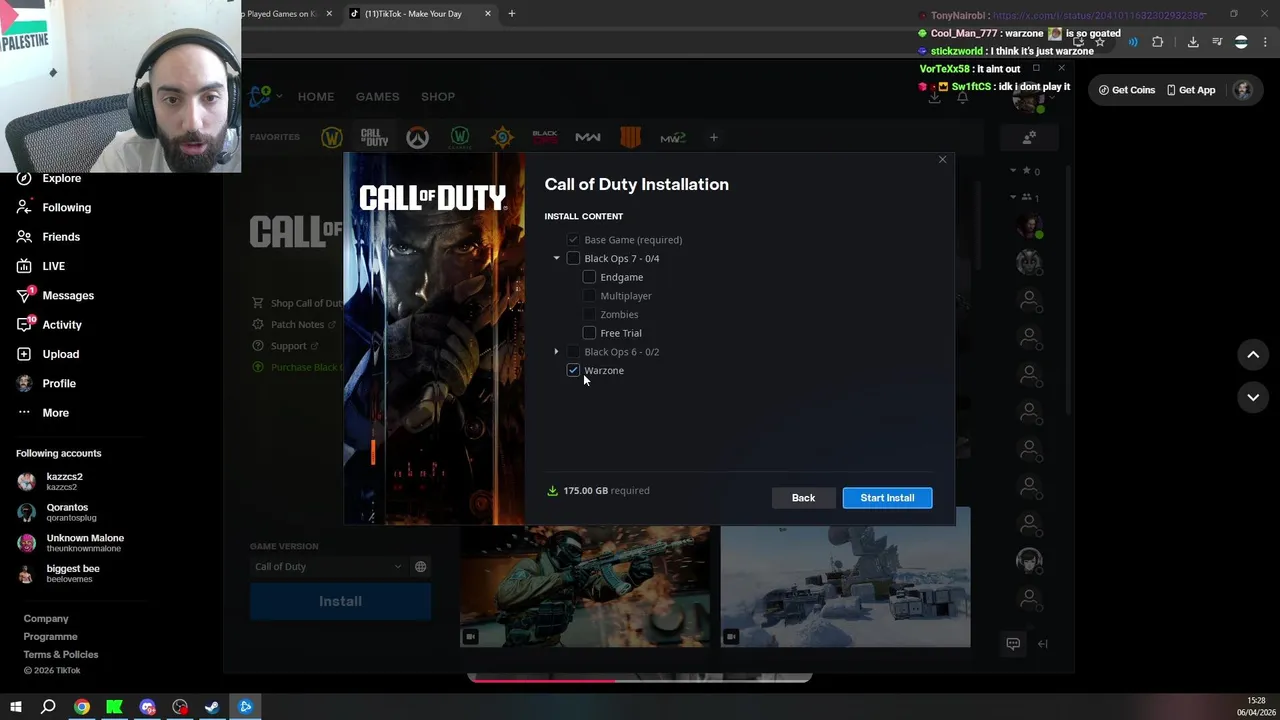This screenshot has height=720, width=1280.
Task: Open Black Ops 4 orange favorite icon
Action: click(x=630, y=138)
